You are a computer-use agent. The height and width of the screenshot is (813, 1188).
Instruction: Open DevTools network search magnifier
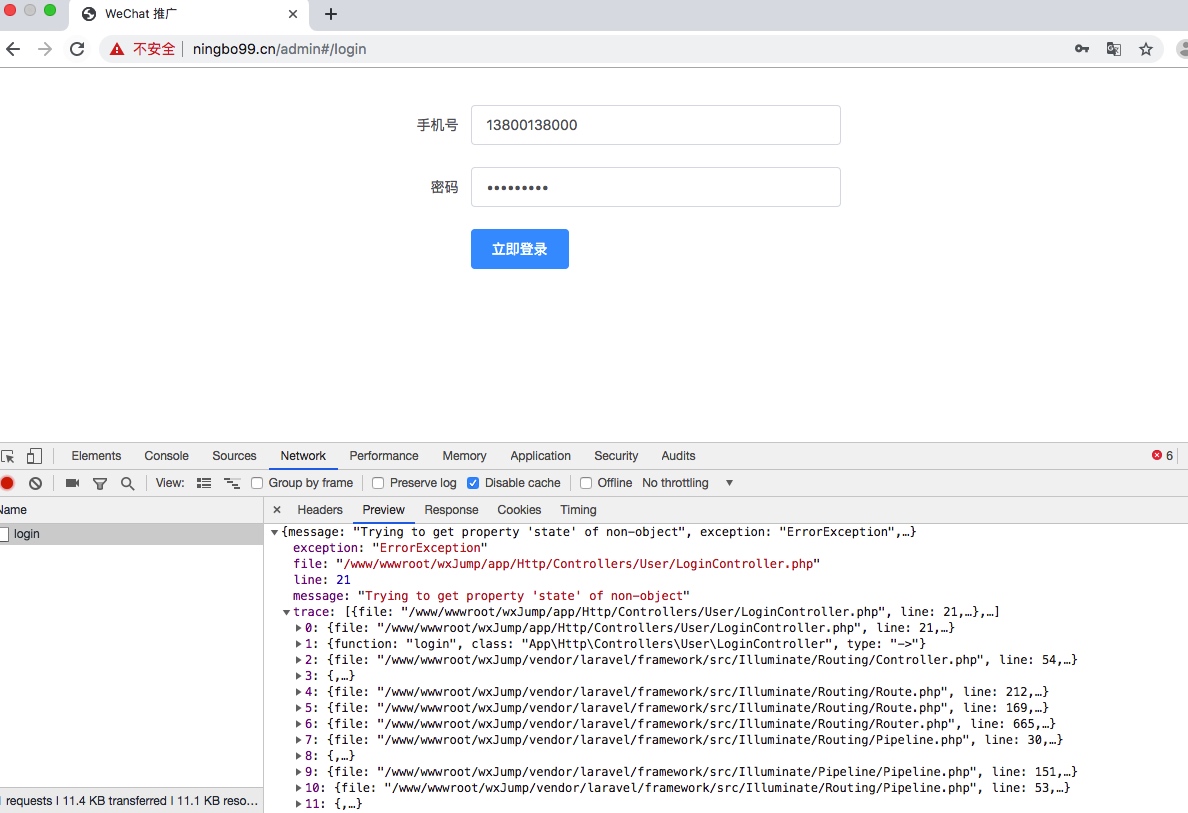(127, 483)
